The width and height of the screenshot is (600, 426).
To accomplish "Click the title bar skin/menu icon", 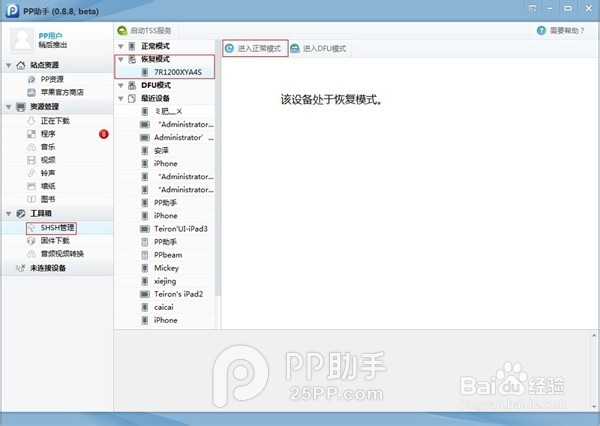I will pos(532,8).
